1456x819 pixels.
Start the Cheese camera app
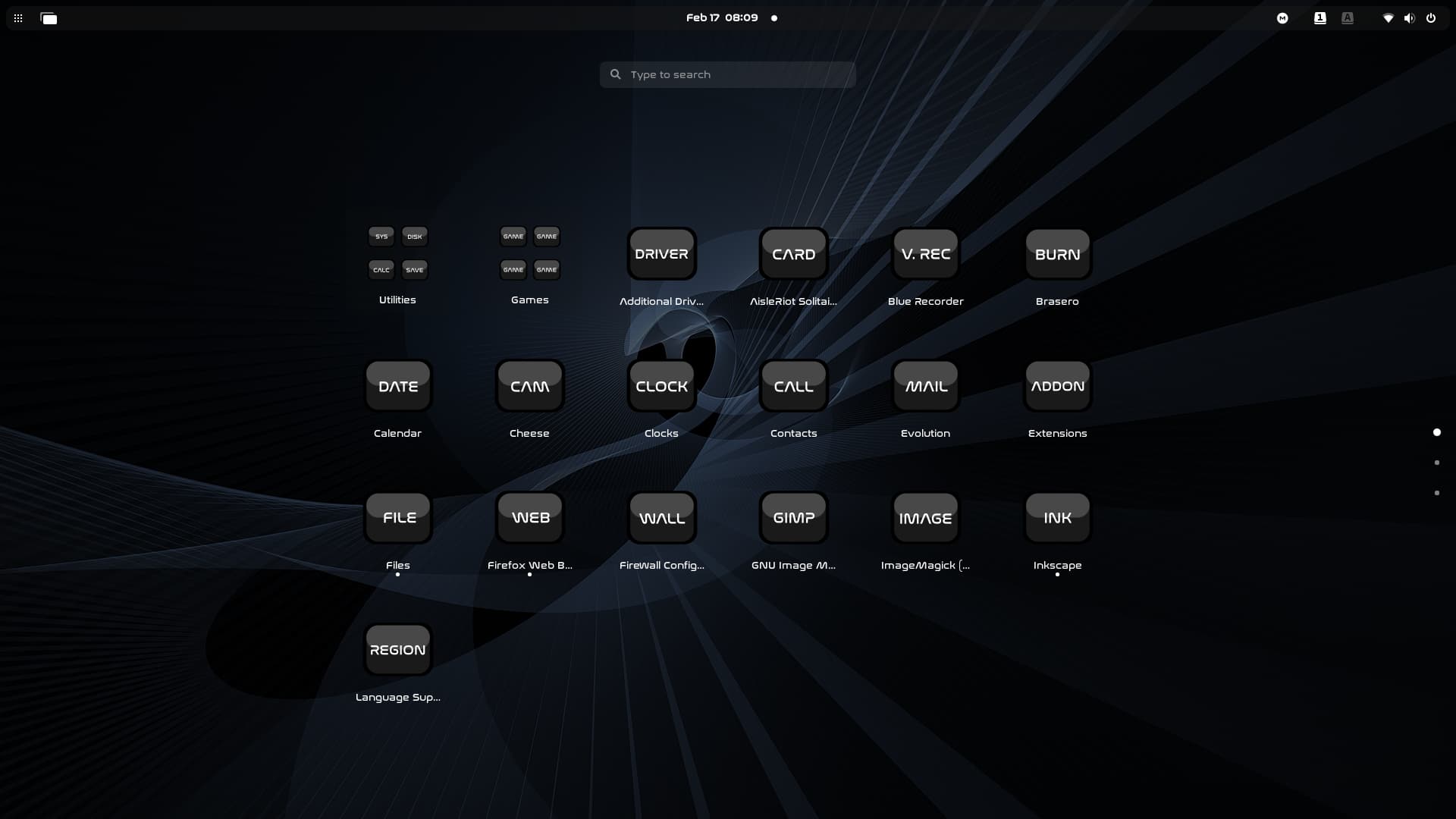[529, 387]
